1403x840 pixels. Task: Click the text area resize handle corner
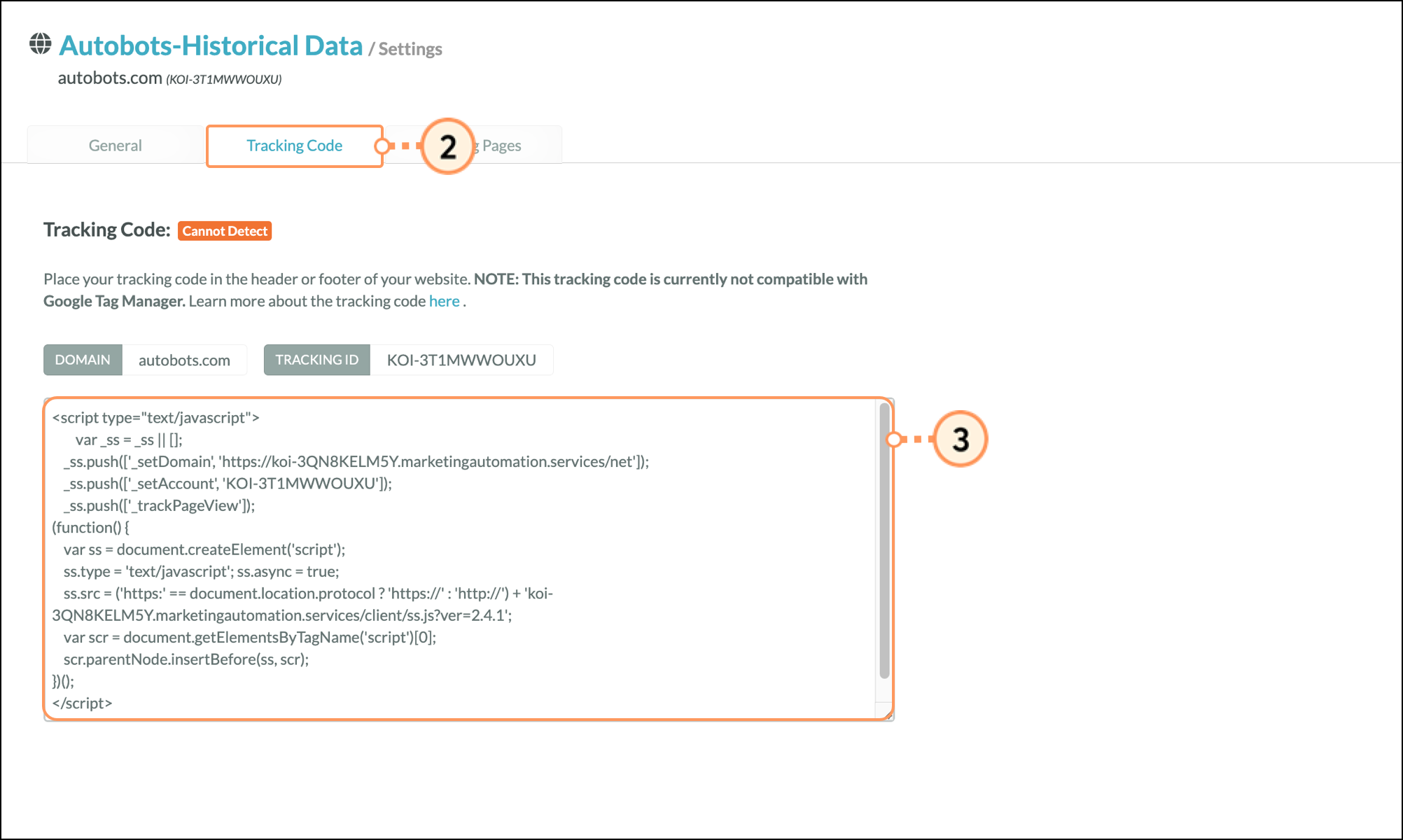[x=888, y=715]
